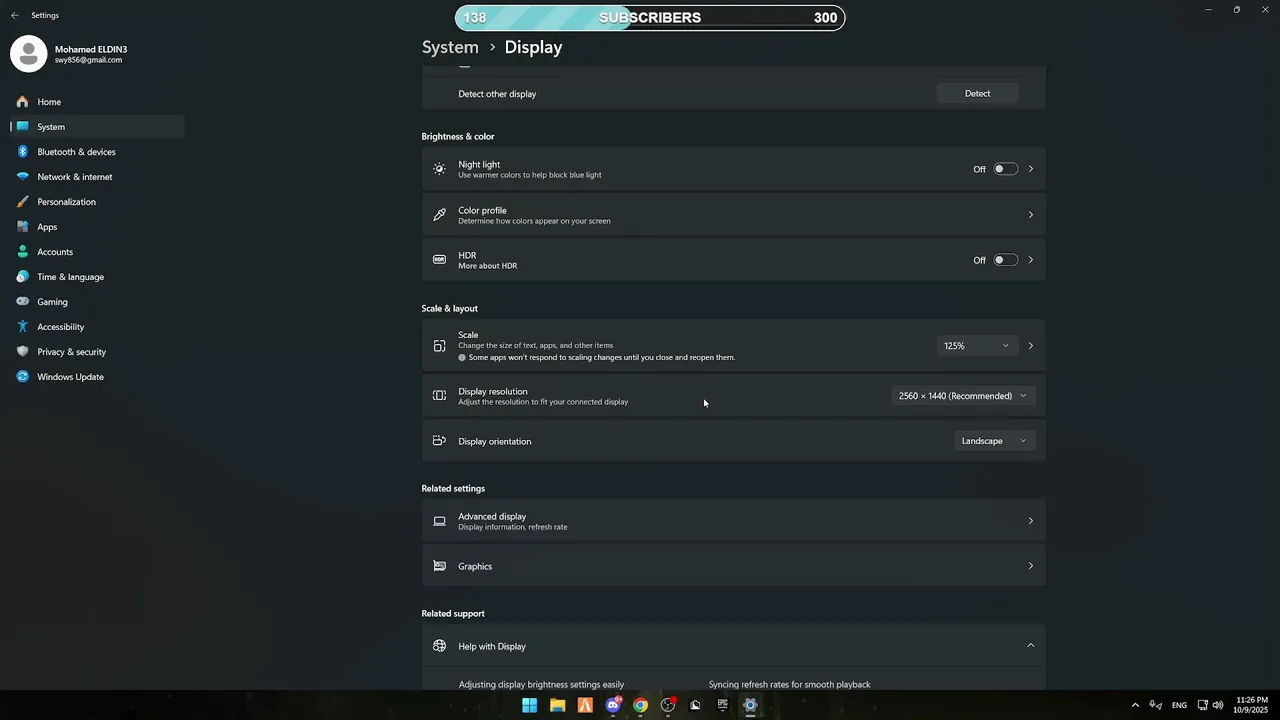Click the Color profile pen icon
The width and height of the screenshot is (1280, 720).
439,215
